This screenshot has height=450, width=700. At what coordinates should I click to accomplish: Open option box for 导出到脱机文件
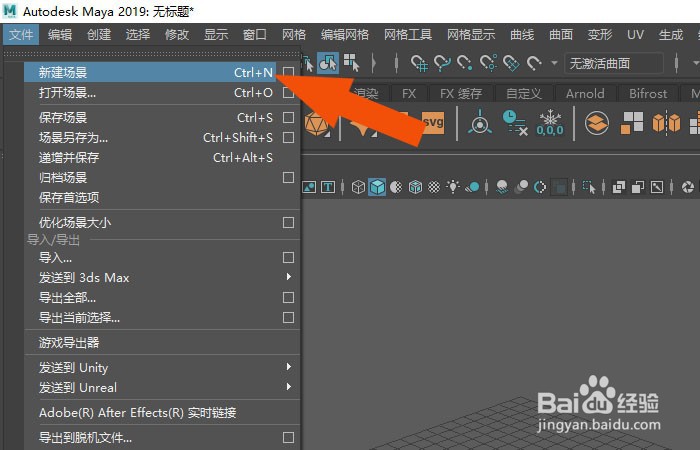tap(288, 438)
